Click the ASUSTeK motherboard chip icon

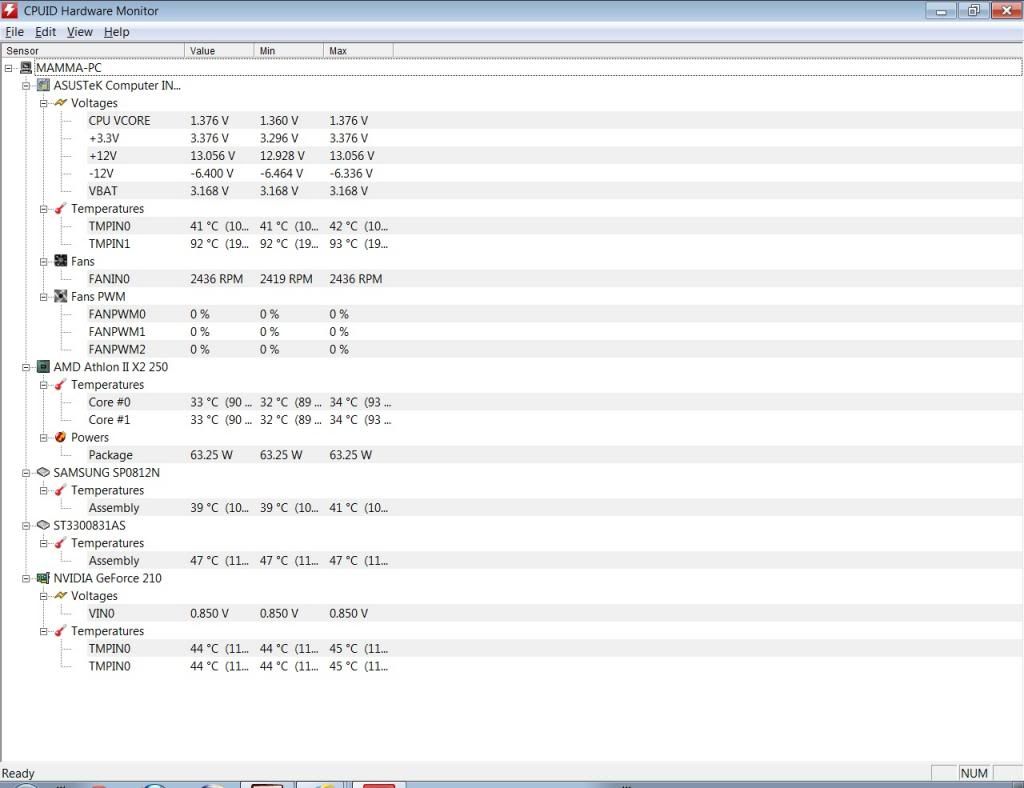pyautogui.click(x=43, y=86)
